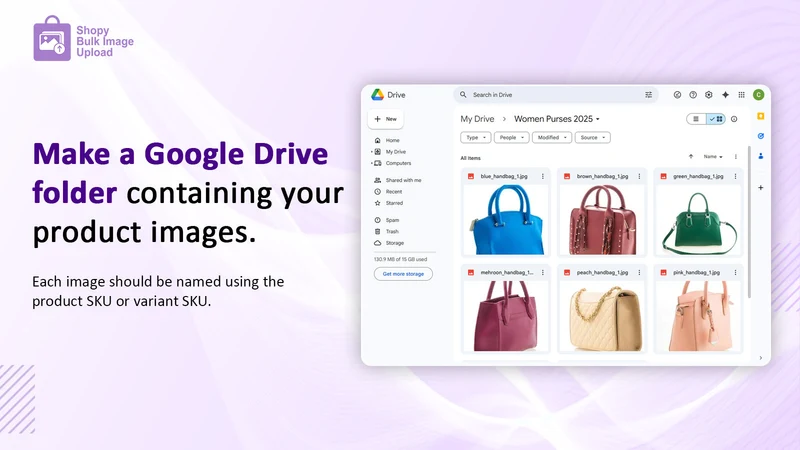800x450 pixels.
Task: Click My Drive in the breadcrumb
Action: tap(477, 119)
